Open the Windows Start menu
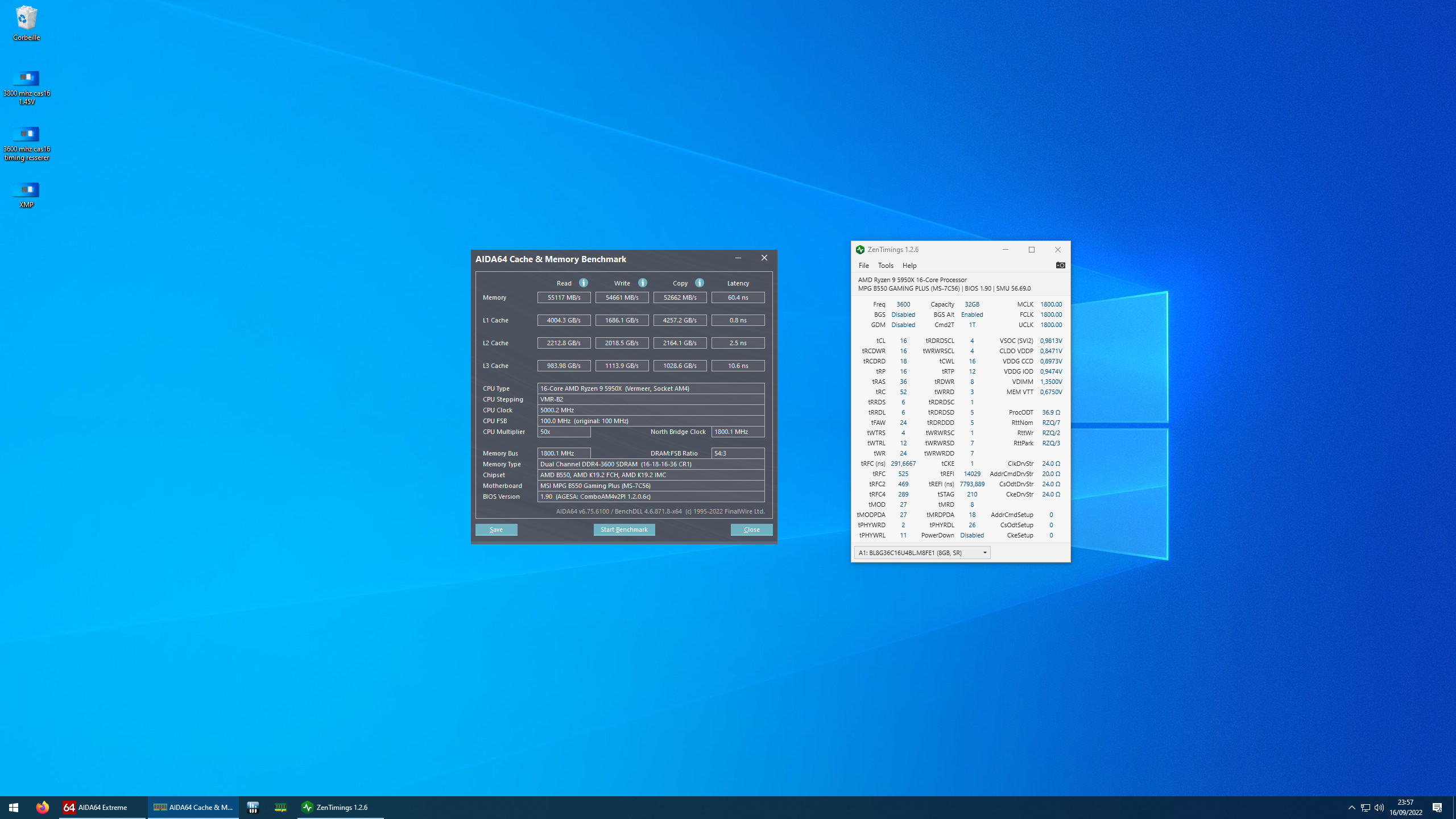The width and height of the screenshot is (1456, 819). (14, 807)
